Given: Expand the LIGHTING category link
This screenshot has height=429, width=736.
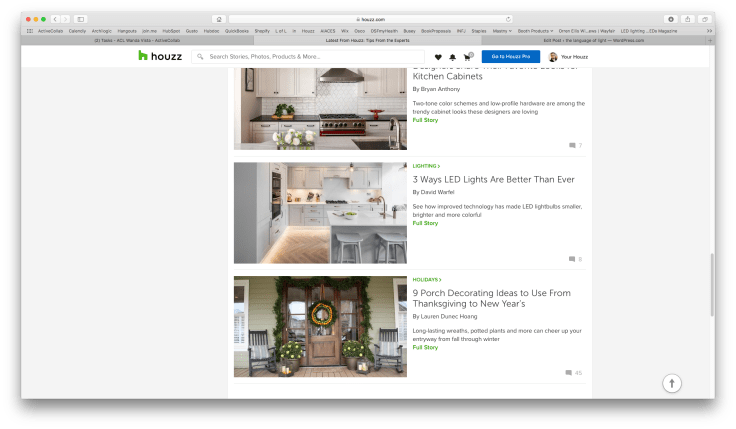Looking at the screenshot, I should pos(426,166).
